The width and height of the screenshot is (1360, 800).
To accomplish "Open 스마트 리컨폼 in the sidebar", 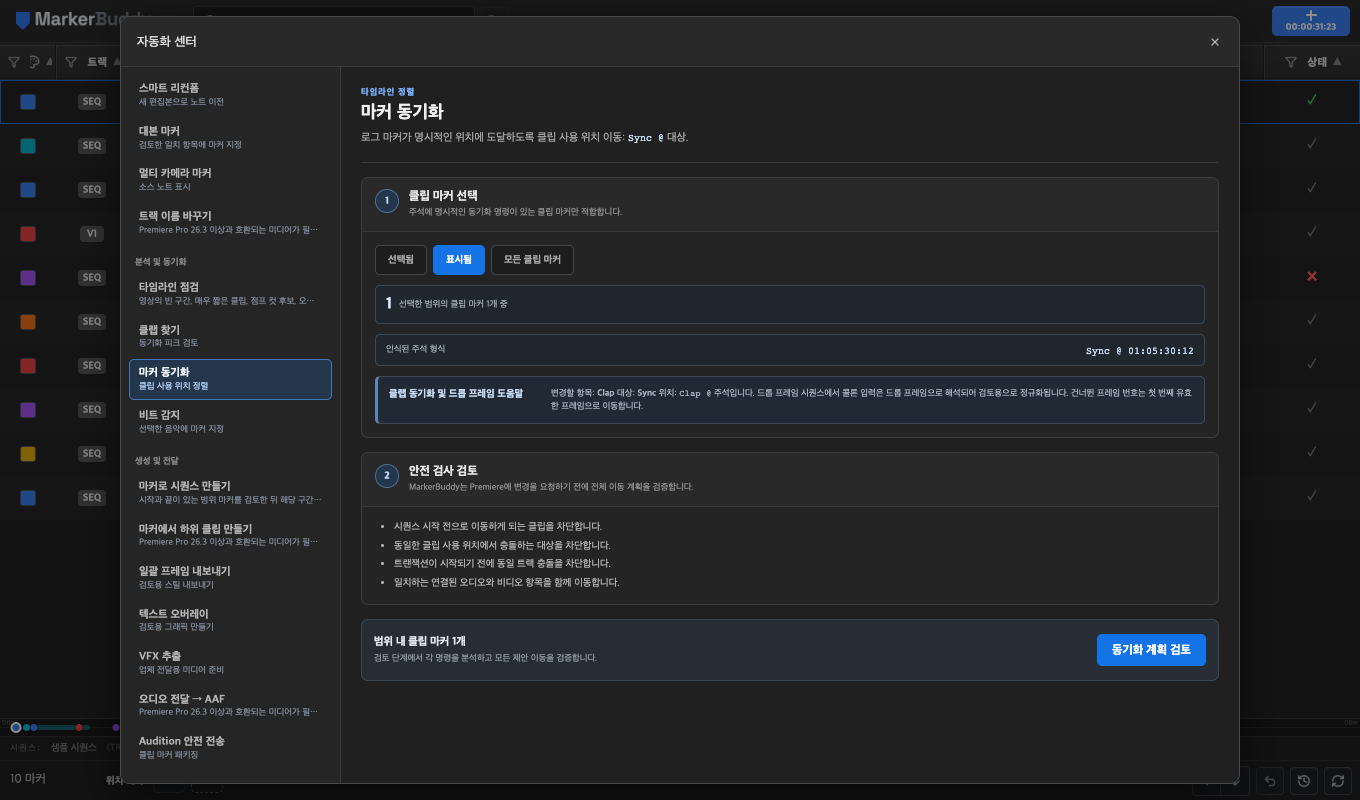I will pos(230,94).
